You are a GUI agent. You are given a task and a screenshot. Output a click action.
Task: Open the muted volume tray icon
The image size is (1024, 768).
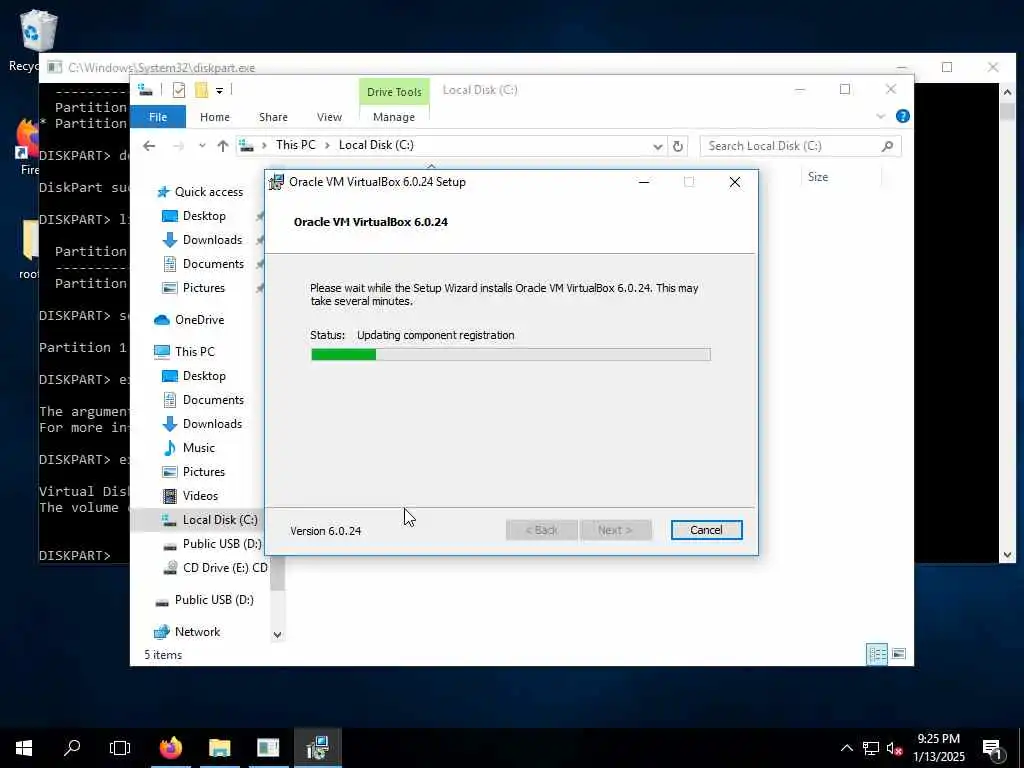tap(894, 748)
